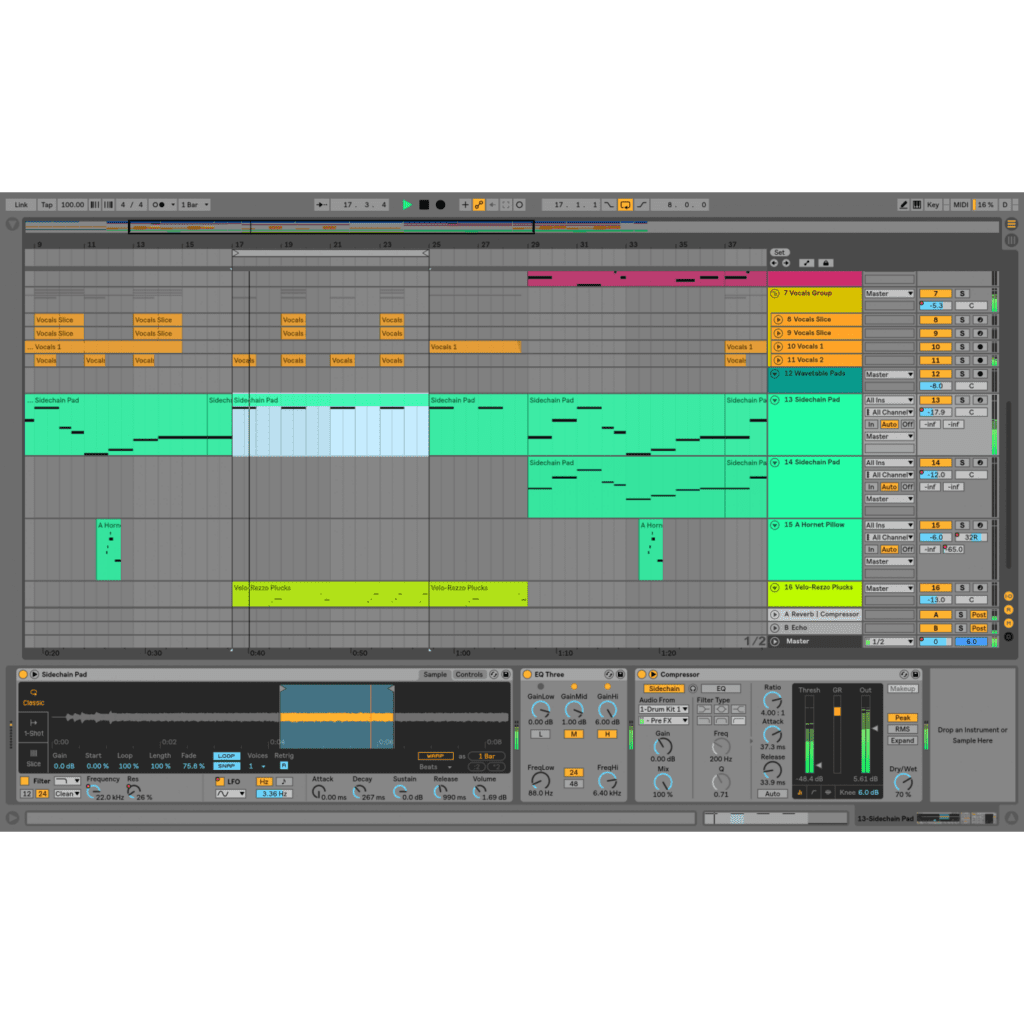The height and width of the screenshot is (1024, 1024).
Task: Open the Master output dropdown on track 12
Action: click(x=889, y=375)
